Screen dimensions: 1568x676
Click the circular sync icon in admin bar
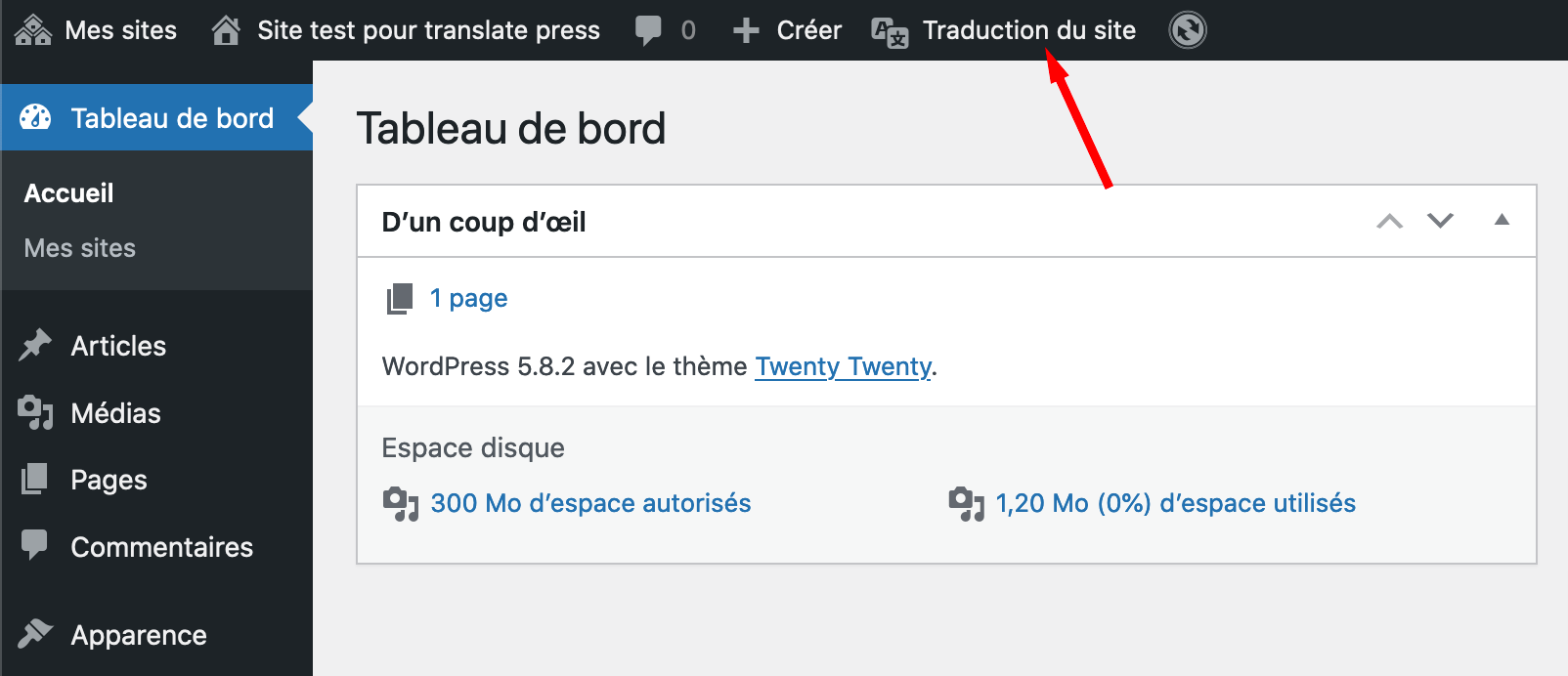coord(1187,30)
